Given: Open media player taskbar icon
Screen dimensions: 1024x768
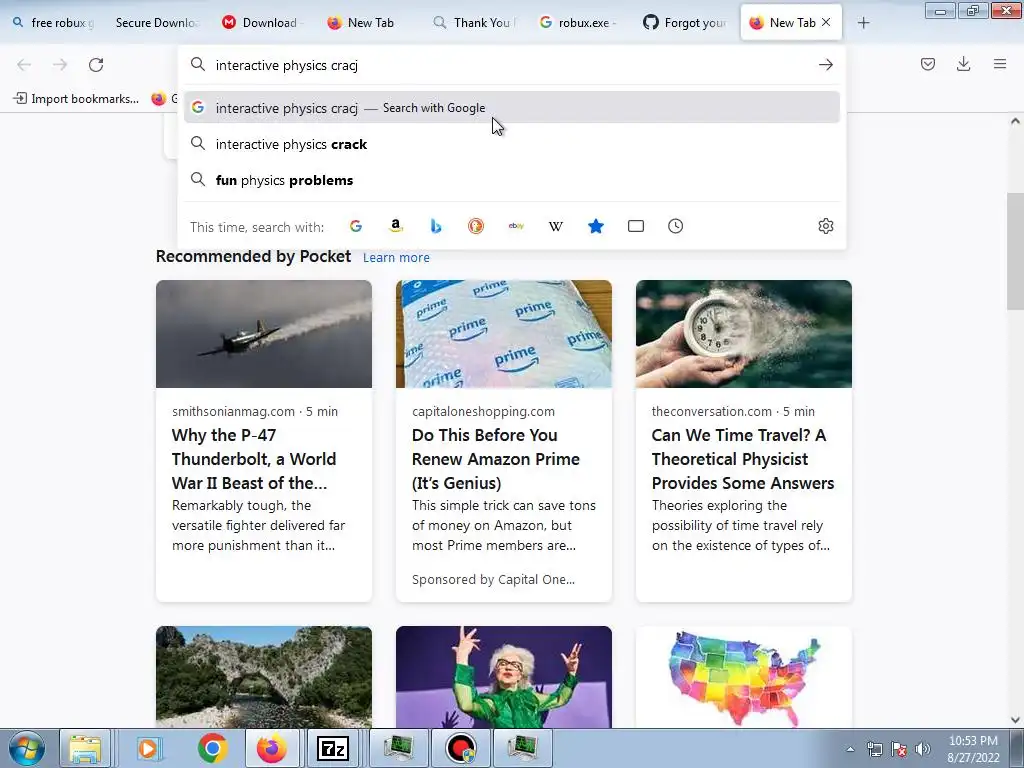Looking at the screenshot, I should click(150, 748).
